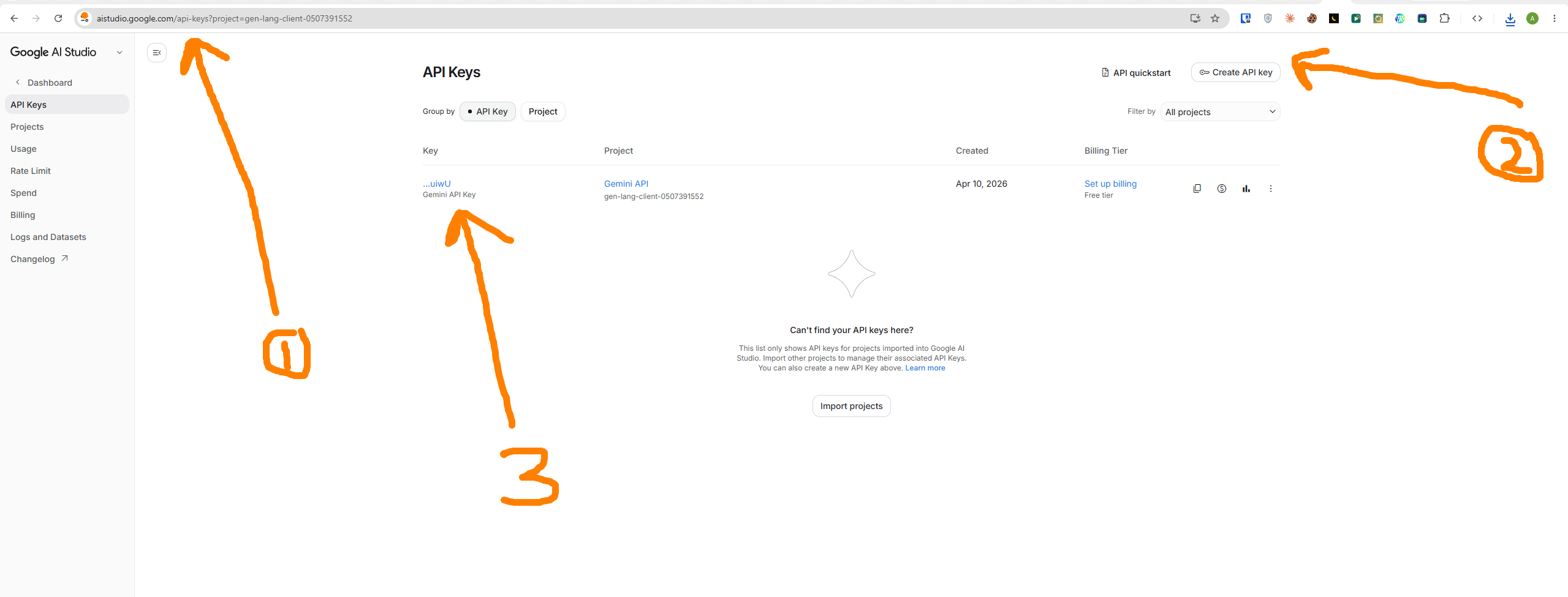1568x597 pixels.
Task: Click the Set up billing link
Action: [1110, 184]
